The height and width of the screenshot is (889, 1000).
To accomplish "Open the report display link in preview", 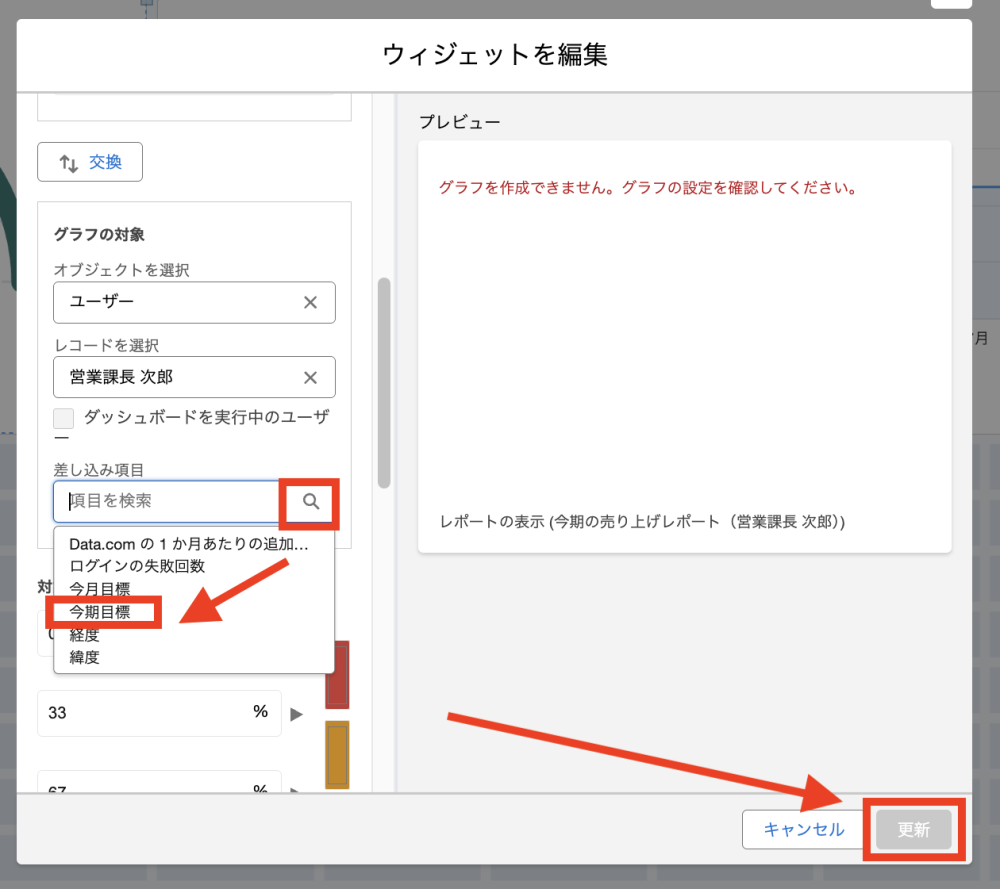I will [641, 522].
